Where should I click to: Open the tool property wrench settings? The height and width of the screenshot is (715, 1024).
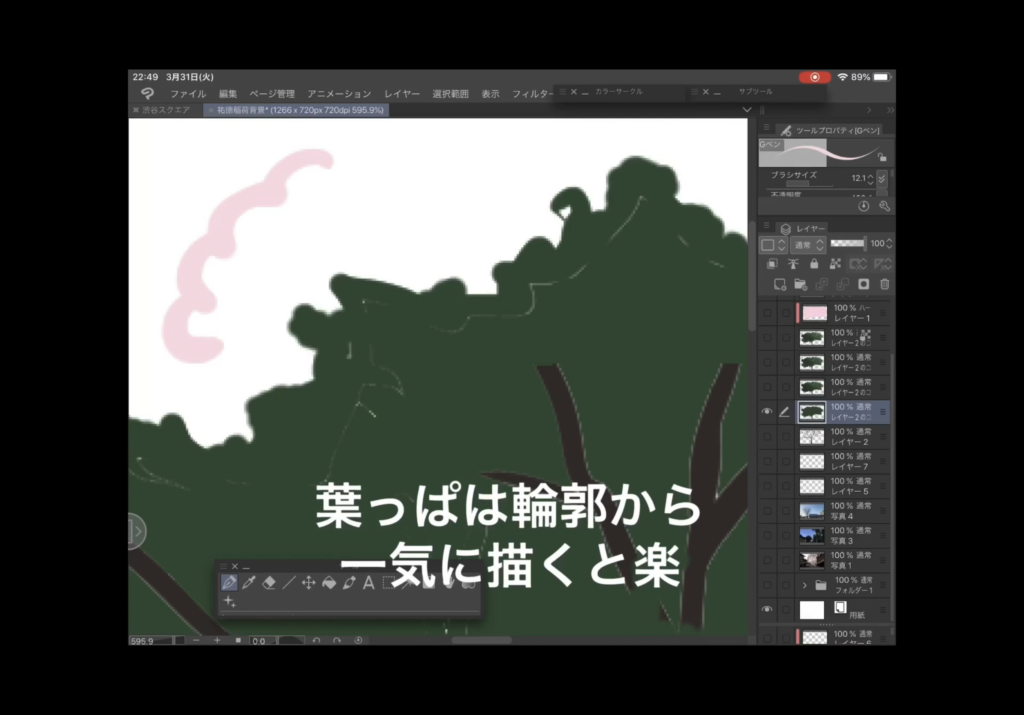pos(884,206)
